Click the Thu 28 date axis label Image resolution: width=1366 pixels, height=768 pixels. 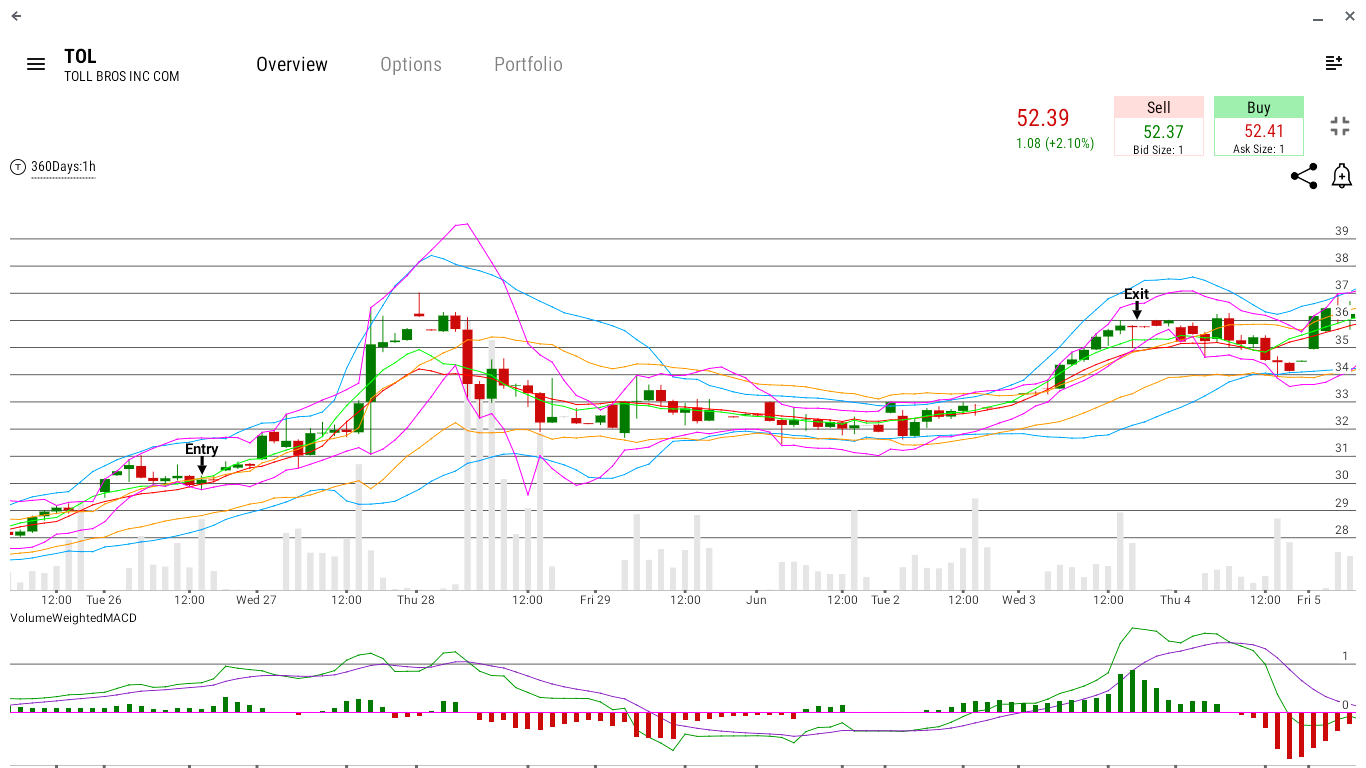416,600
